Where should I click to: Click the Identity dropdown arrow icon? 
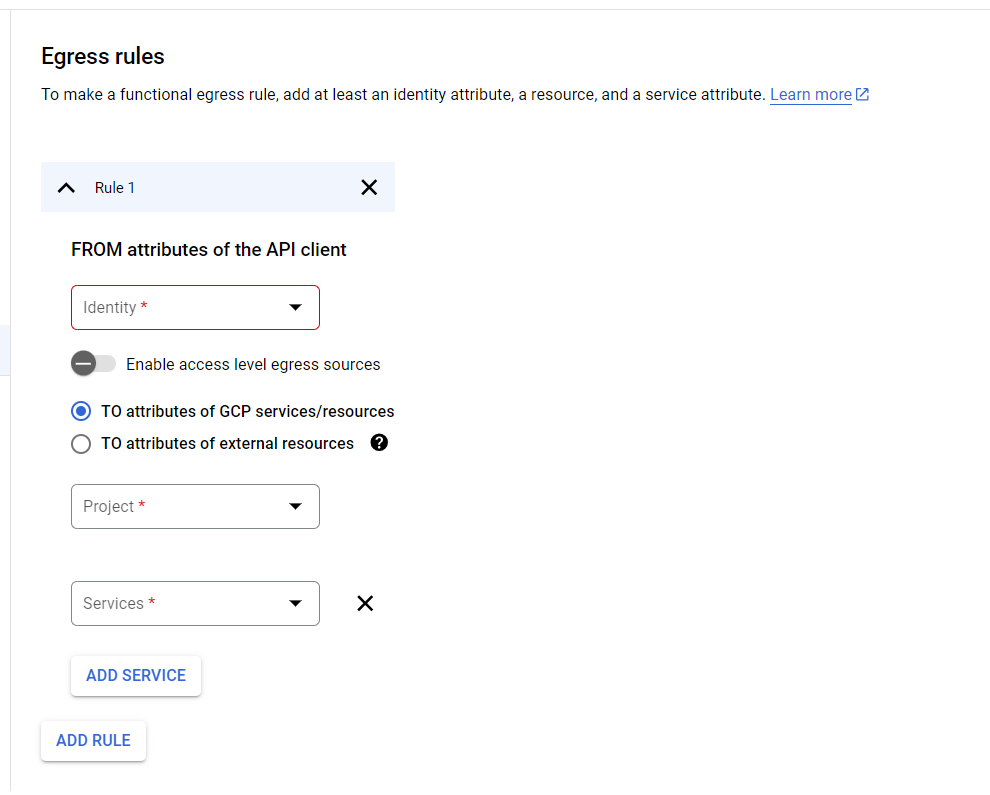(x=295, y=307)
